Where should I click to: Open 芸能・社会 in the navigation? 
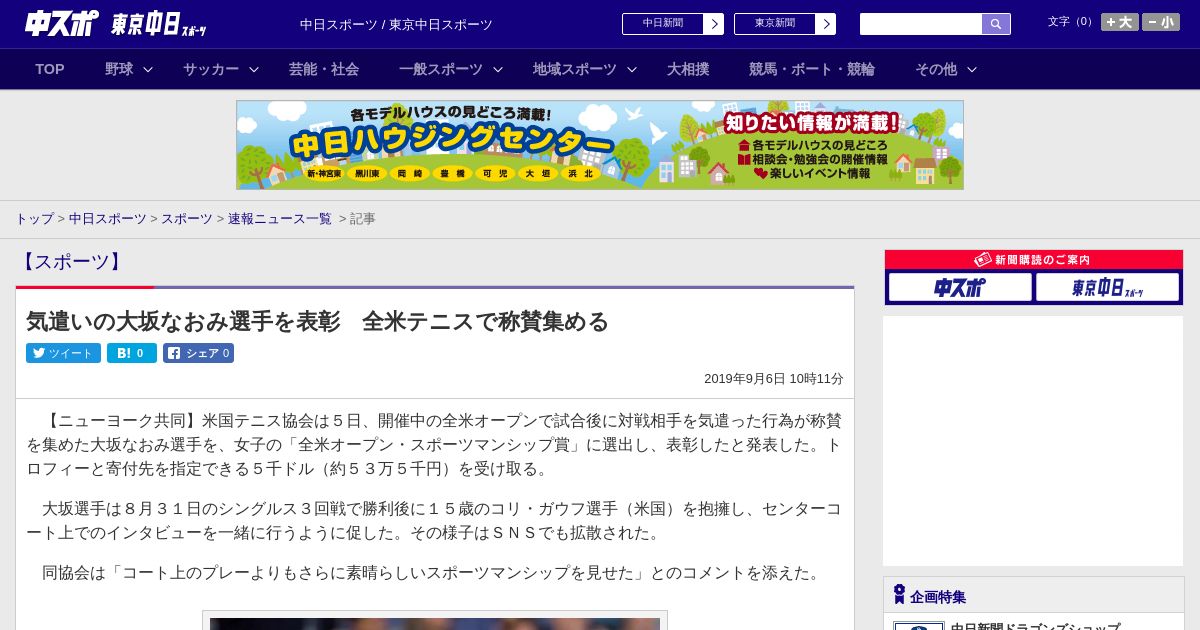pyautogui.click(x=324, y=69)
